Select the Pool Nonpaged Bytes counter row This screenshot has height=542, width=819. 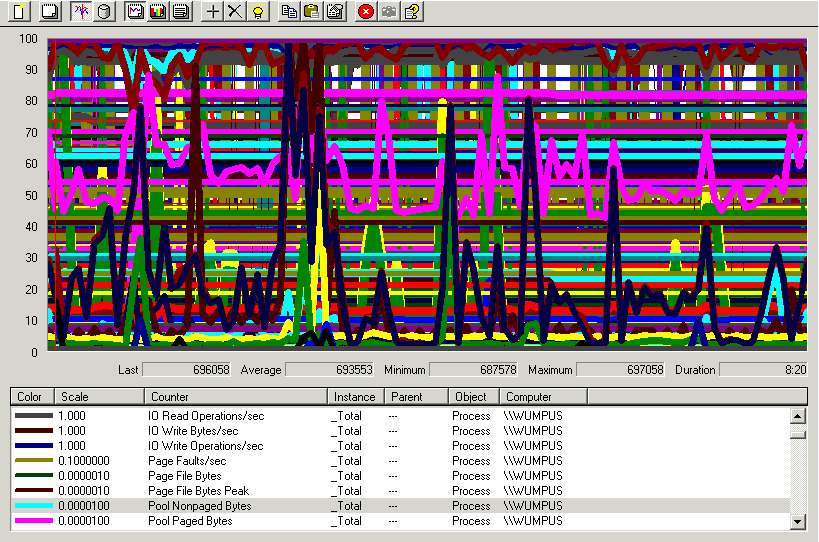[x=400, y=505]
